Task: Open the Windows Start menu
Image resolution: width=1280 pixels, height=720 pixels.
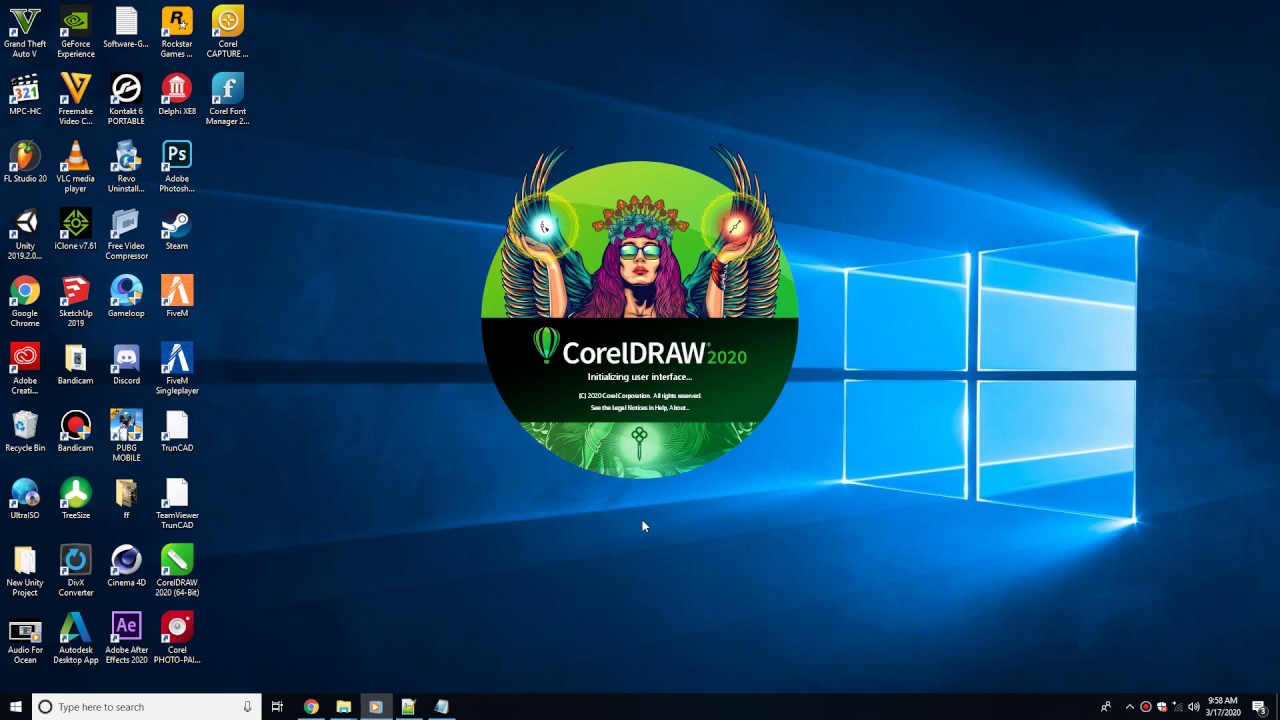Action: (15, 707)
